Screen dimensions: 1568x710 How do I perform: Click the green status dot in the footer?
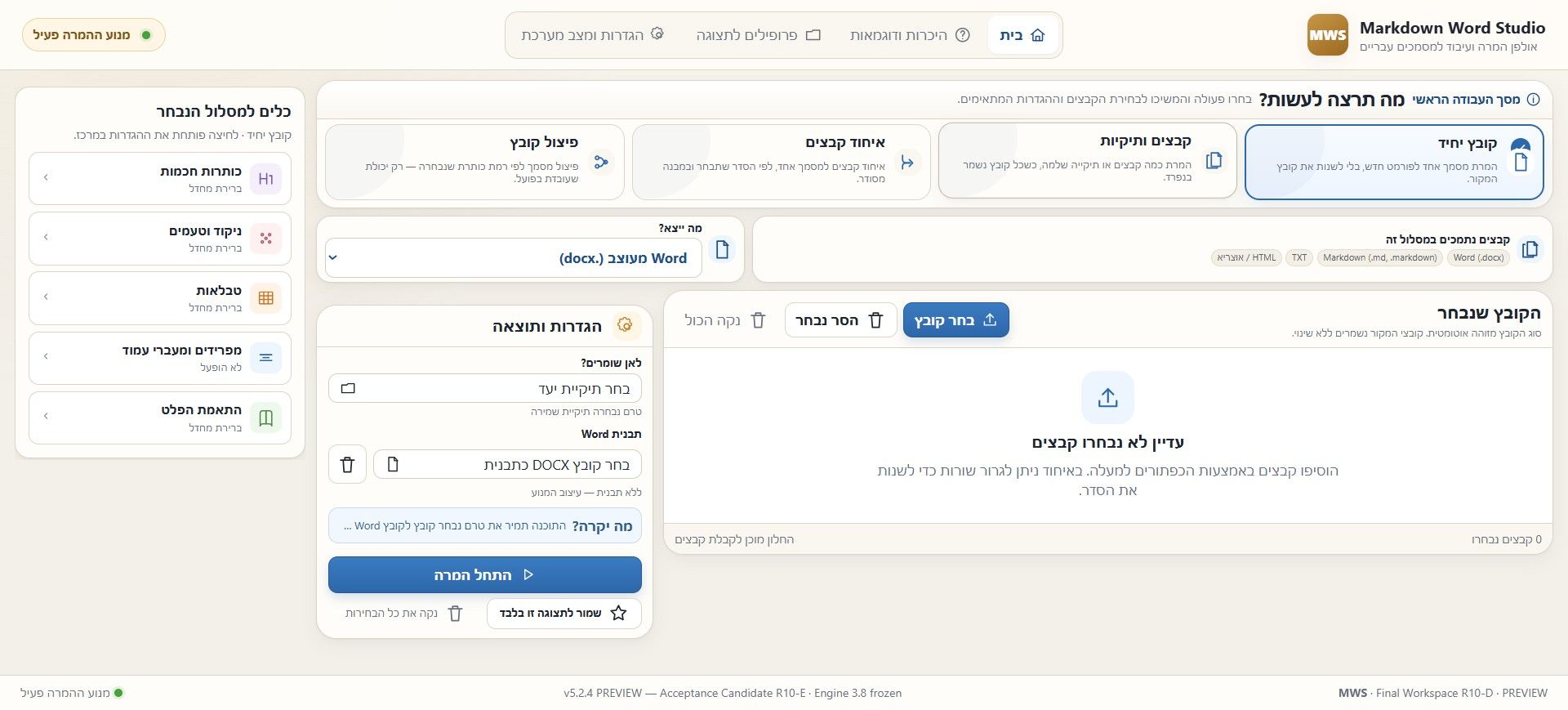(x=118, y=693)
